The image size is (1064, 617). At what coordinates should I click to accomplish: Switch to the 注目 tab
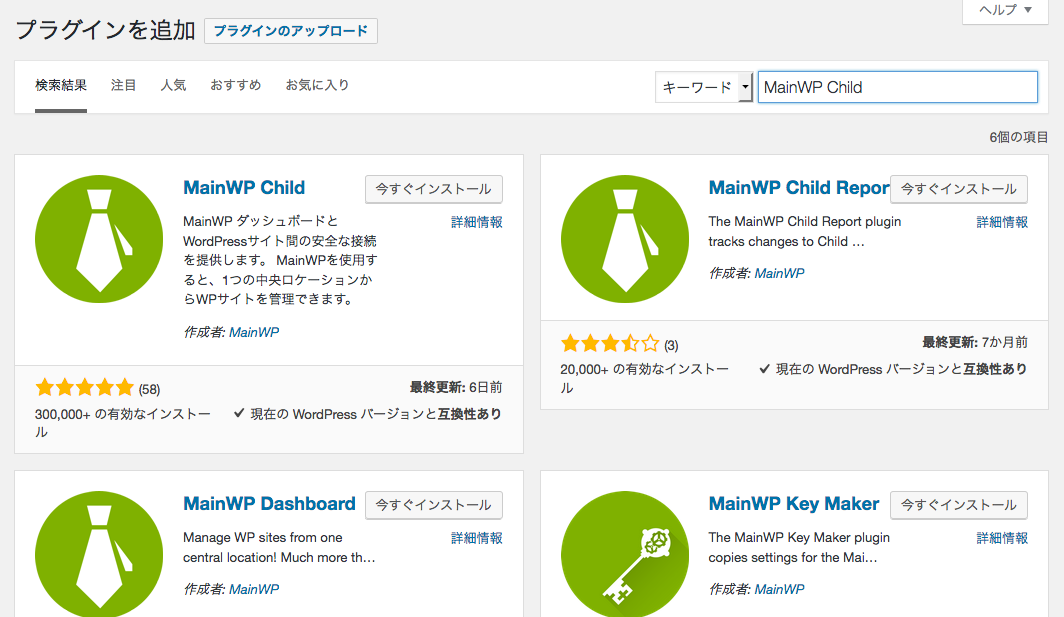tap(124, 86)
